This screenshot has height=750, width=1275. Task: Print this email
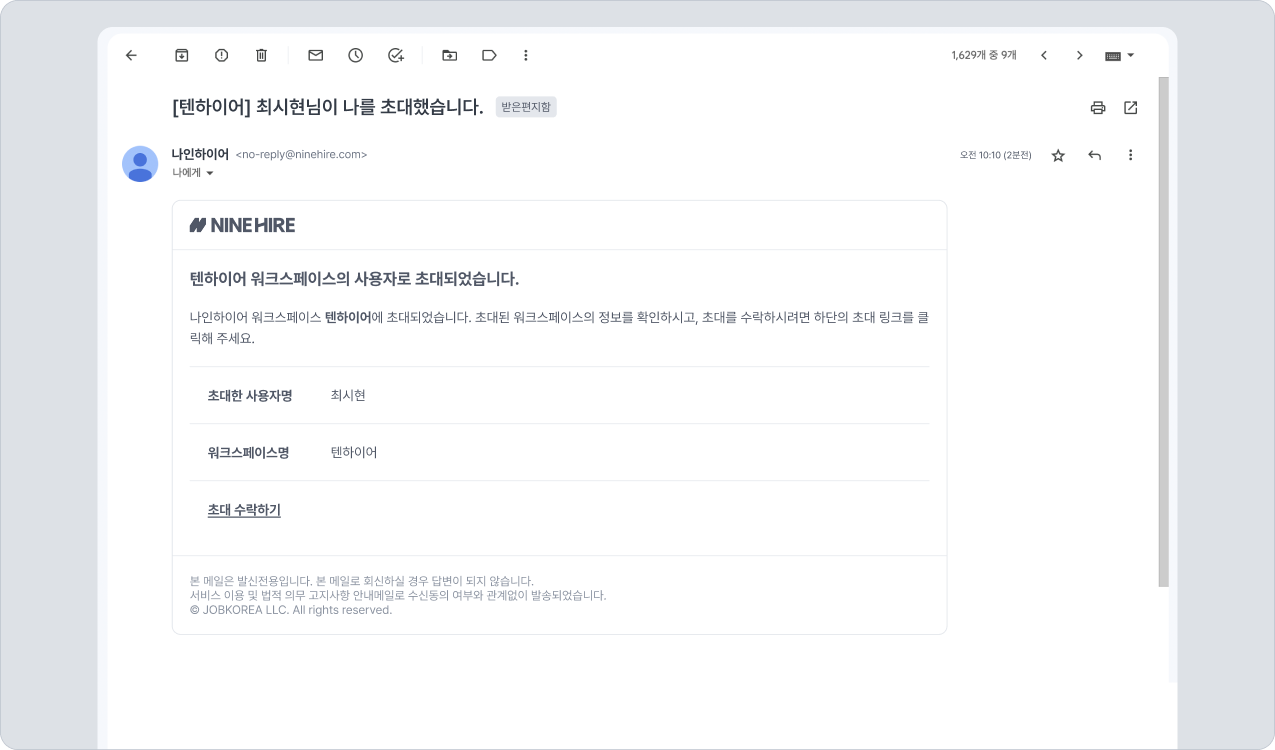click(1098, 107)
